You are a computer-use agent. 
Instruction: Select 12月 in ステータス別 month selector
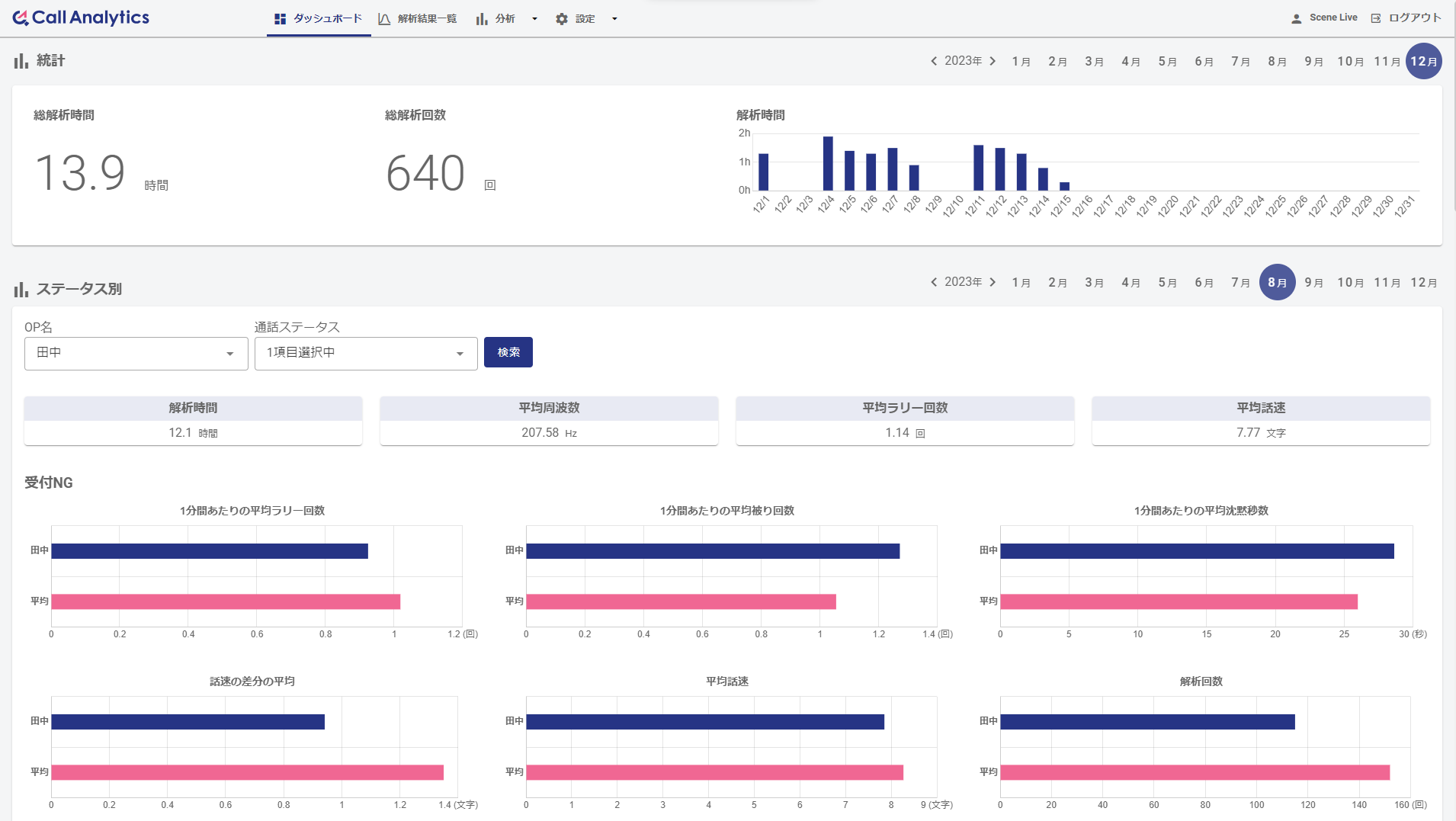(1424, 282)
